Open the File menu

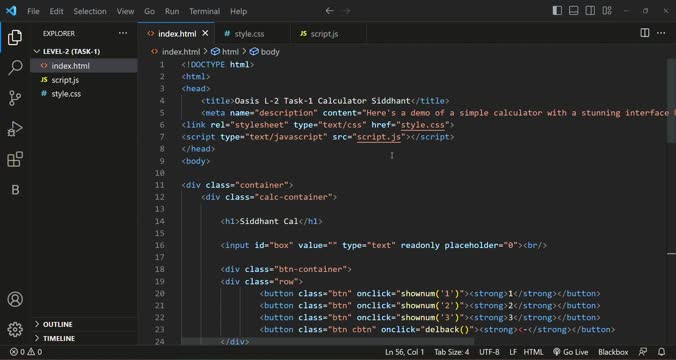pos(33,11)
